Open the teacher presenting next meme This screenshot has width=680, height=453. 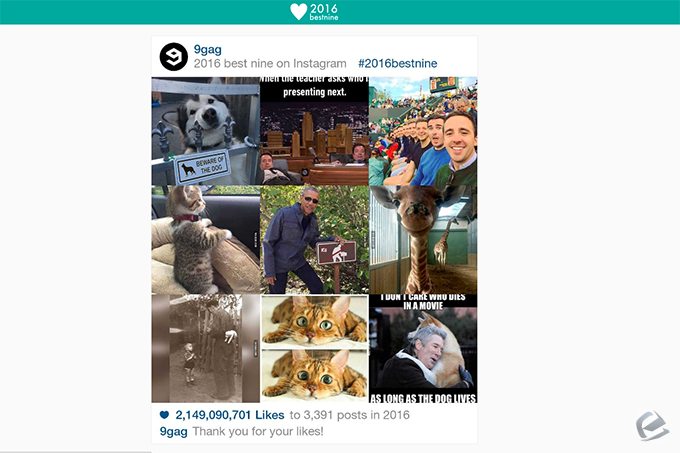pyautogui.click(x=314, y=131)
